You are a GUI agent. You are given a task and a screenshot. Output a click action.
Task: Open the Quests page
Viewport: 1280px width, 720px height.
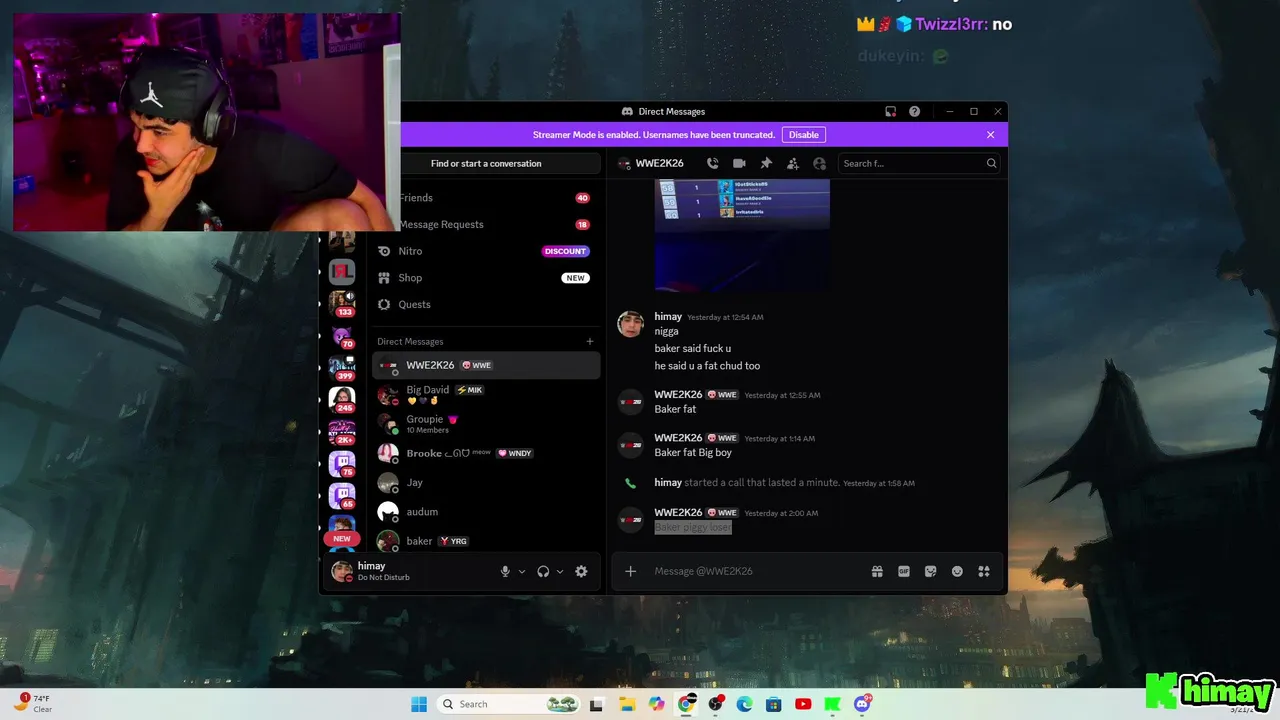[487, 304]
